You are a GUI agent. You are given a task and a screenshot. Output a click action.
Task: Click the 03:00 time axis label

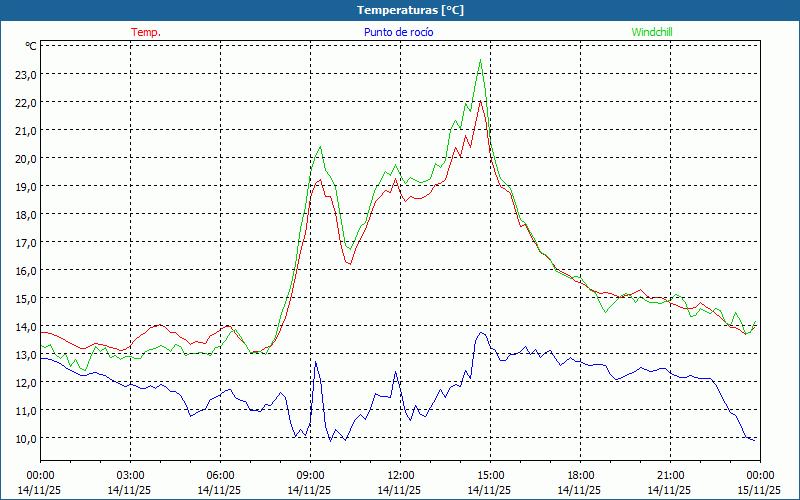(131, 475)
